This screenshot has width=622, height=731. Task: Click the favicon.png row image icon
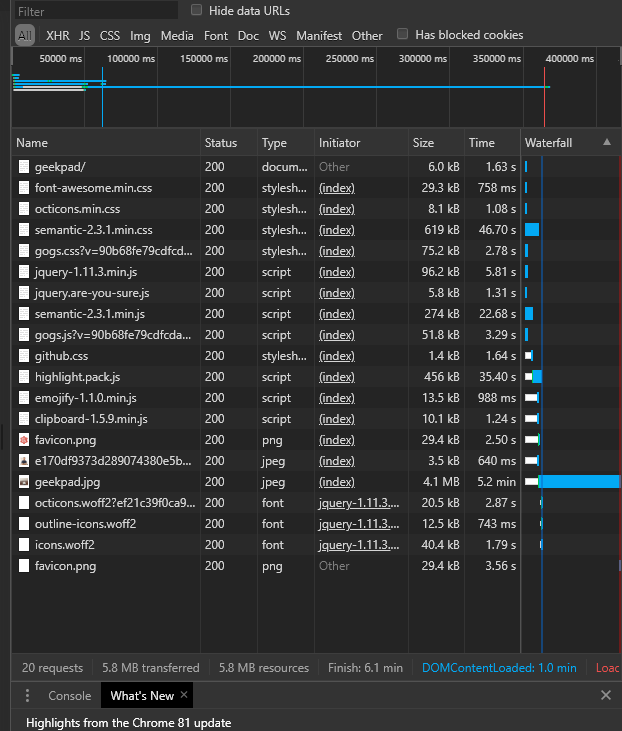[x=24, y=440]
